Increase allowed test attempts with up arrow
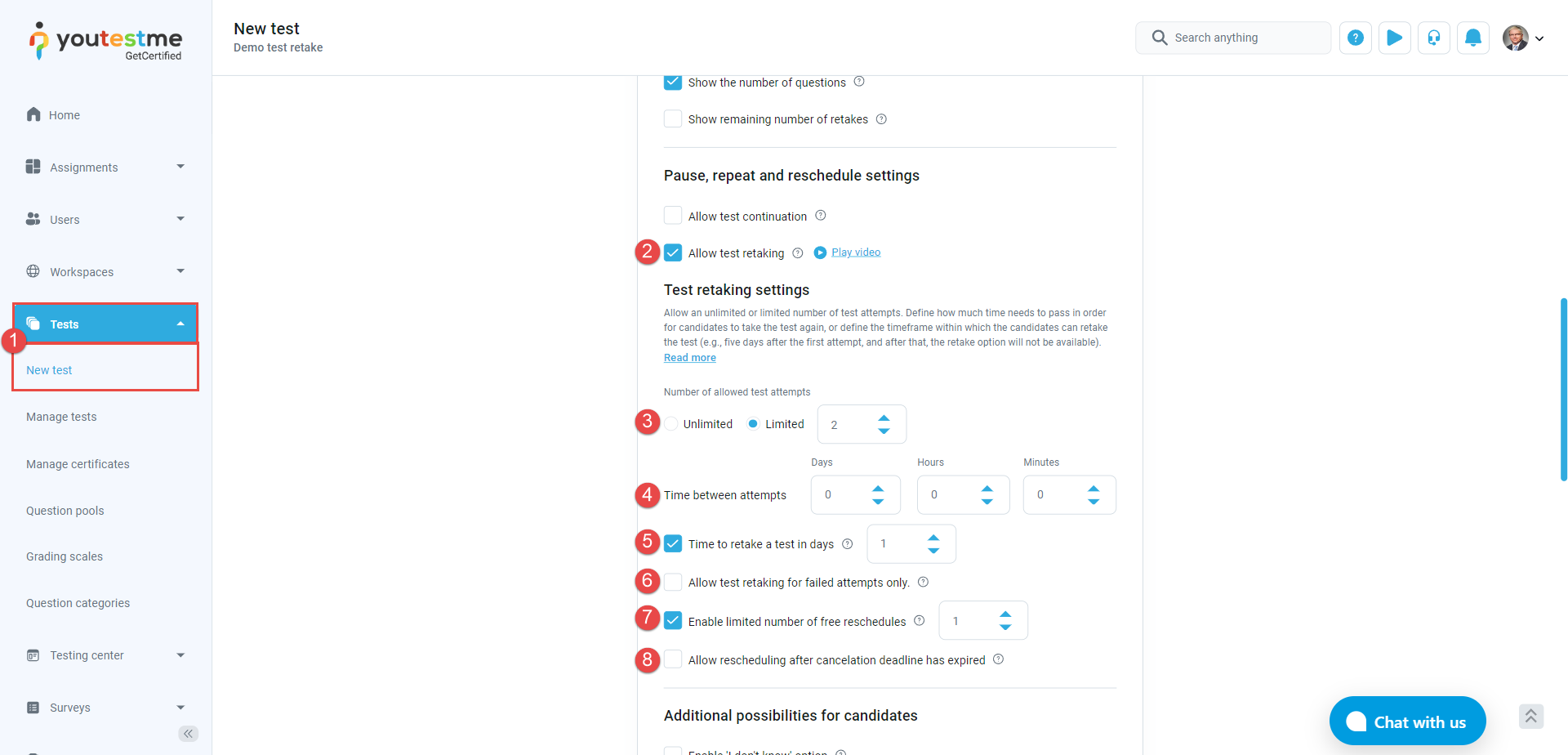Image resolution: width=1568 pixels, height=755 pixels. coord(884,417)
